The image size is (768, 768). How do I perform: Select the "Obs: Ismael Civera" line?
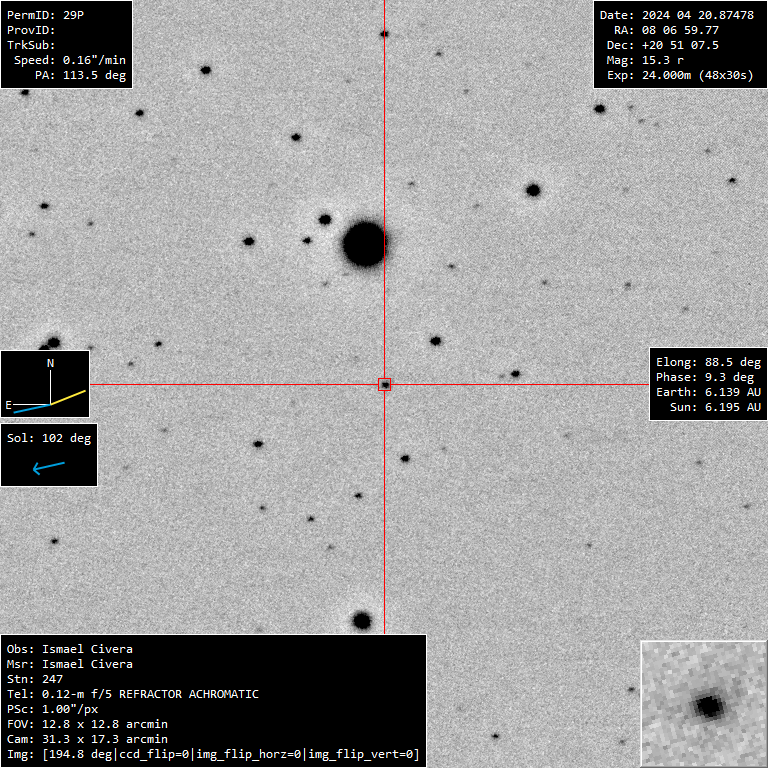[x=70, y=649]
